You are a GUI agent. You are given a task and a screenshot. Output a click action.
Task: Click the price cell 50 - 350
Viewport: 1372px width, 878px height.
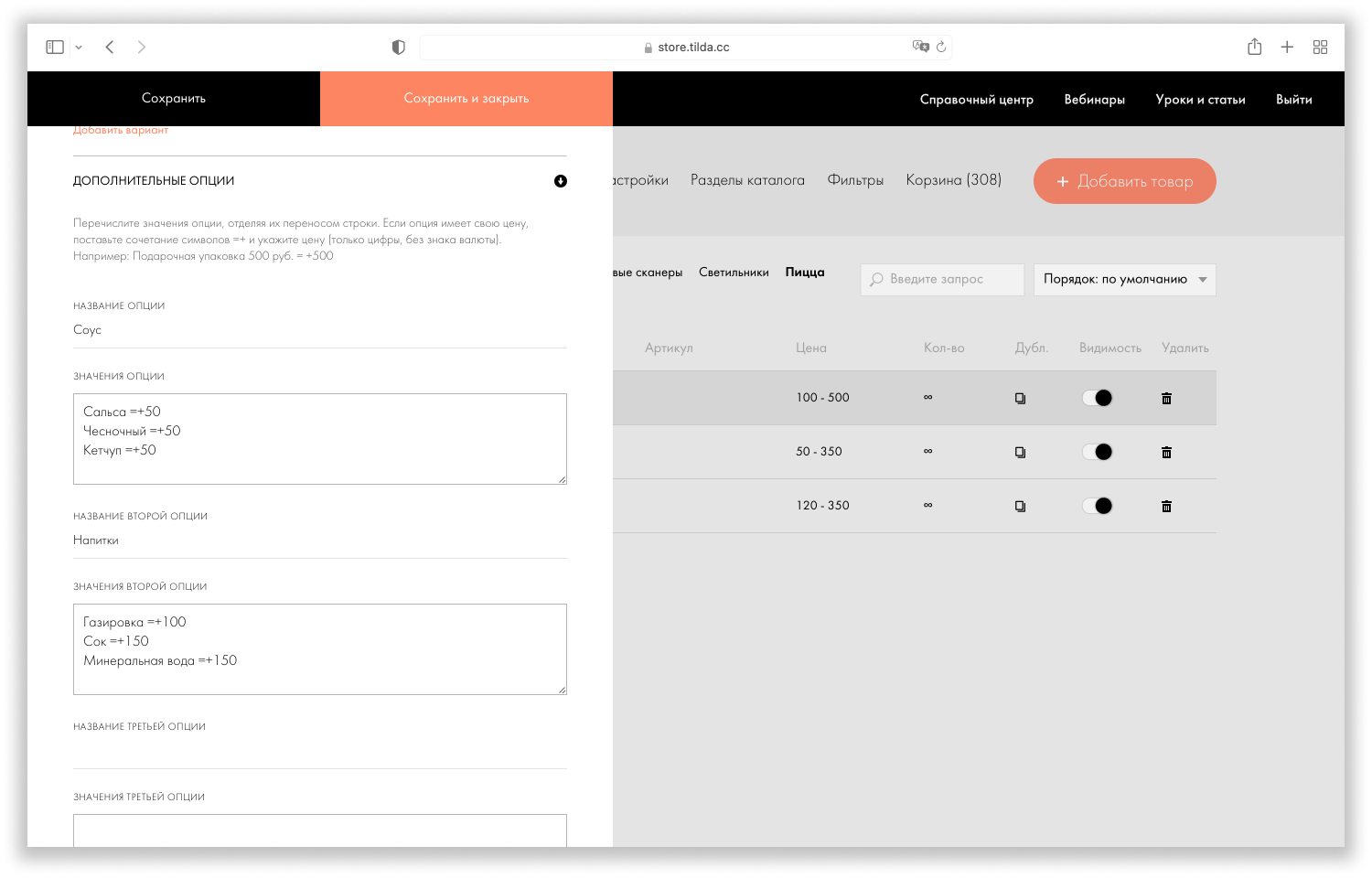point(819,452)
